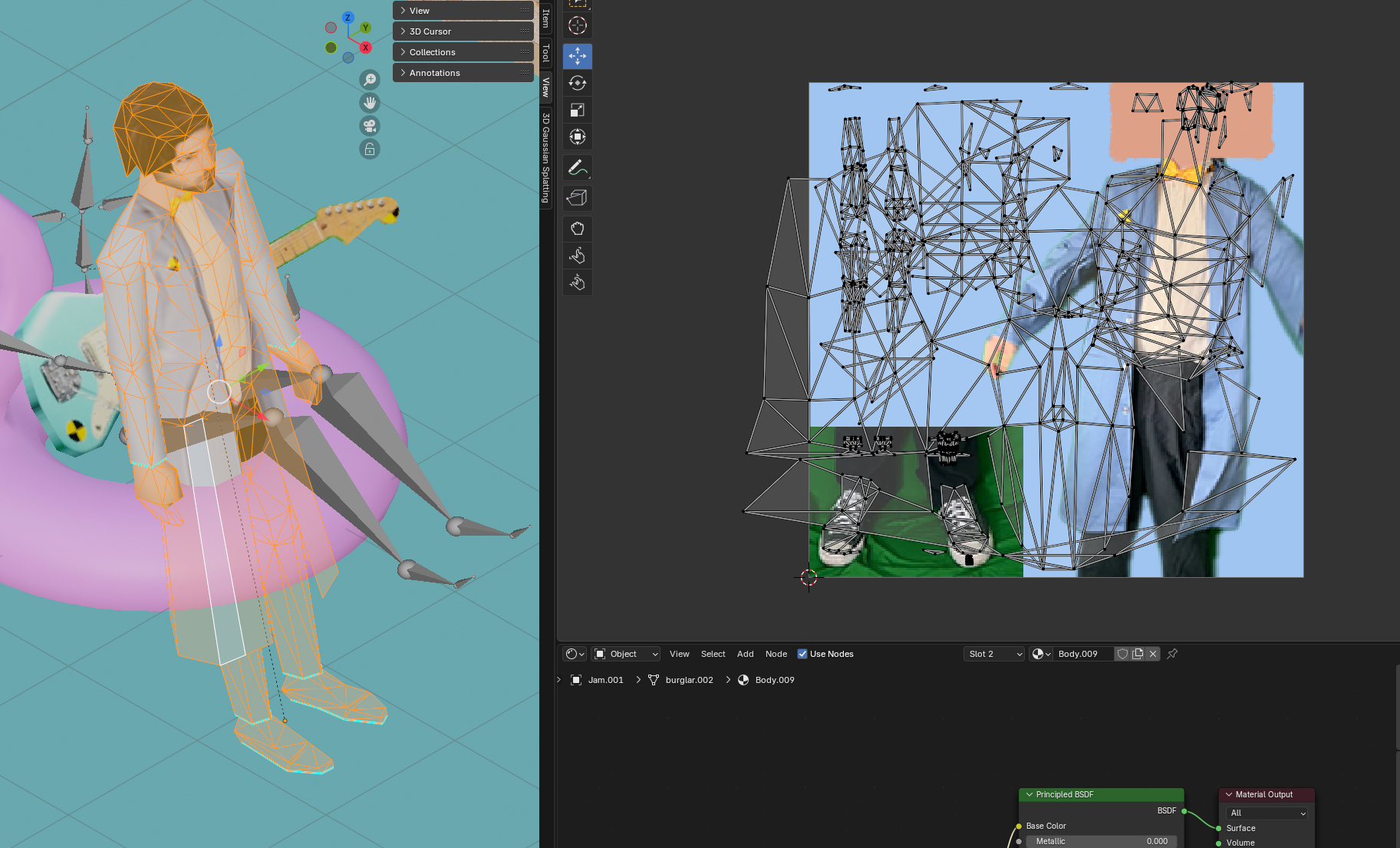1400x848 pixels.
Task: Select the Rotate tool
Action: pos(577,83)
